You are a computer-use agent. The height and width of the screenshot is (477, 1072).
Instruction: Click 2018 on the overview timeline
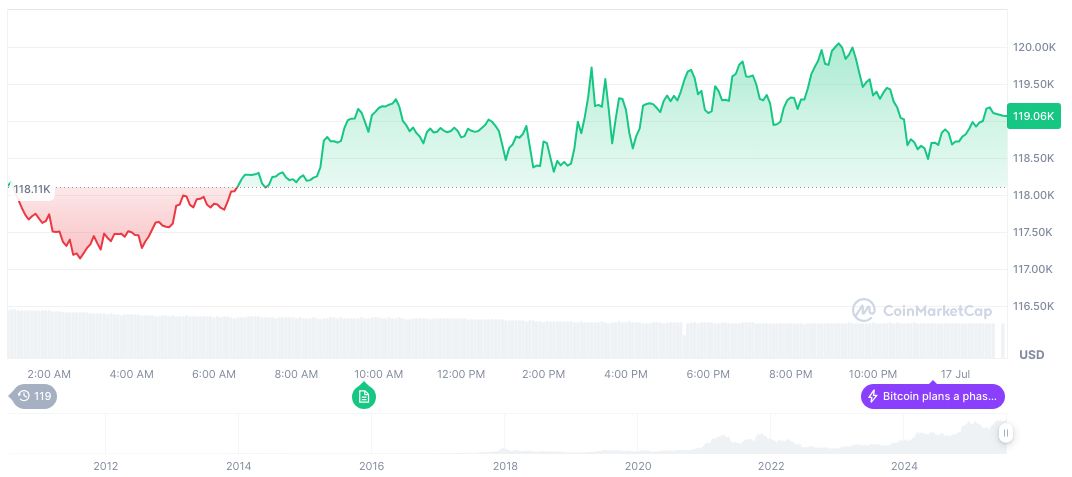505,466
